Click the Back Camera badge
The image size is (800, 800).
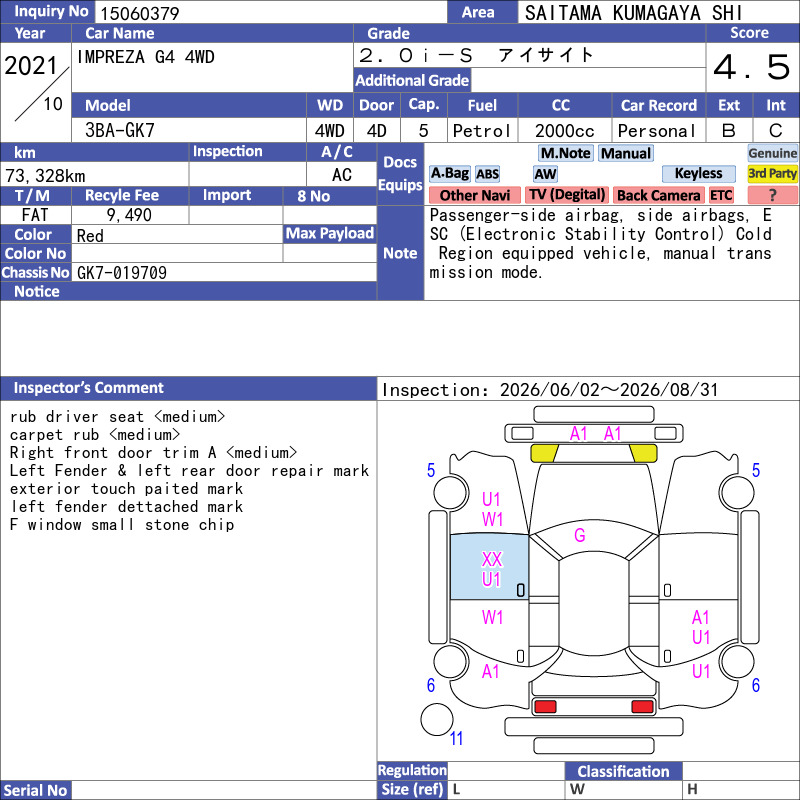click(658, 195)
